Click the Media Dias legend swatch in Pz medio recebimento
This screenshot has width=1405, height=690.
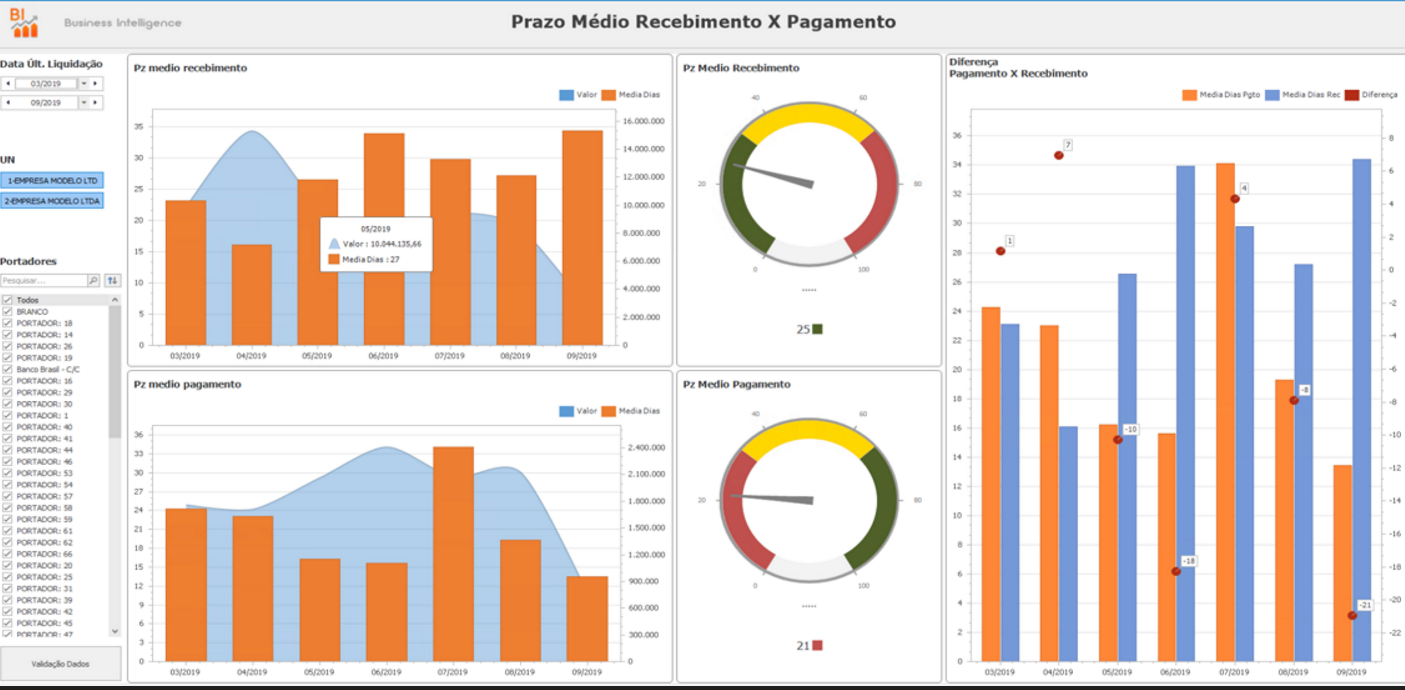[x=608, y=95]
